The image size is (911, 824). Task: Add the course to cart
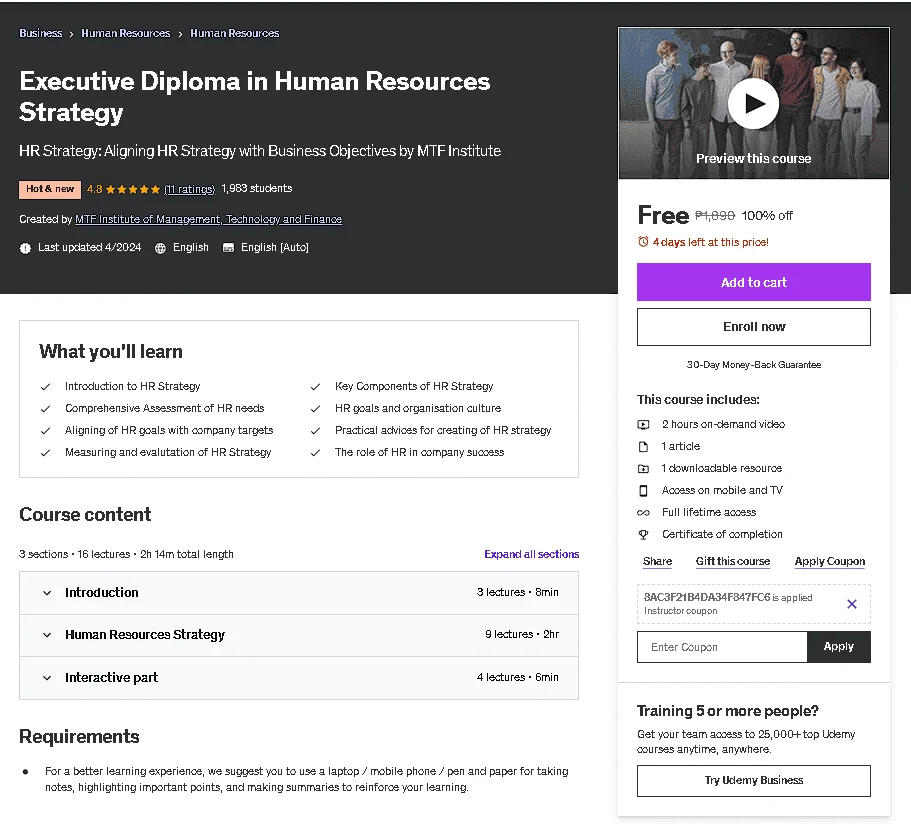coord(754,282)
